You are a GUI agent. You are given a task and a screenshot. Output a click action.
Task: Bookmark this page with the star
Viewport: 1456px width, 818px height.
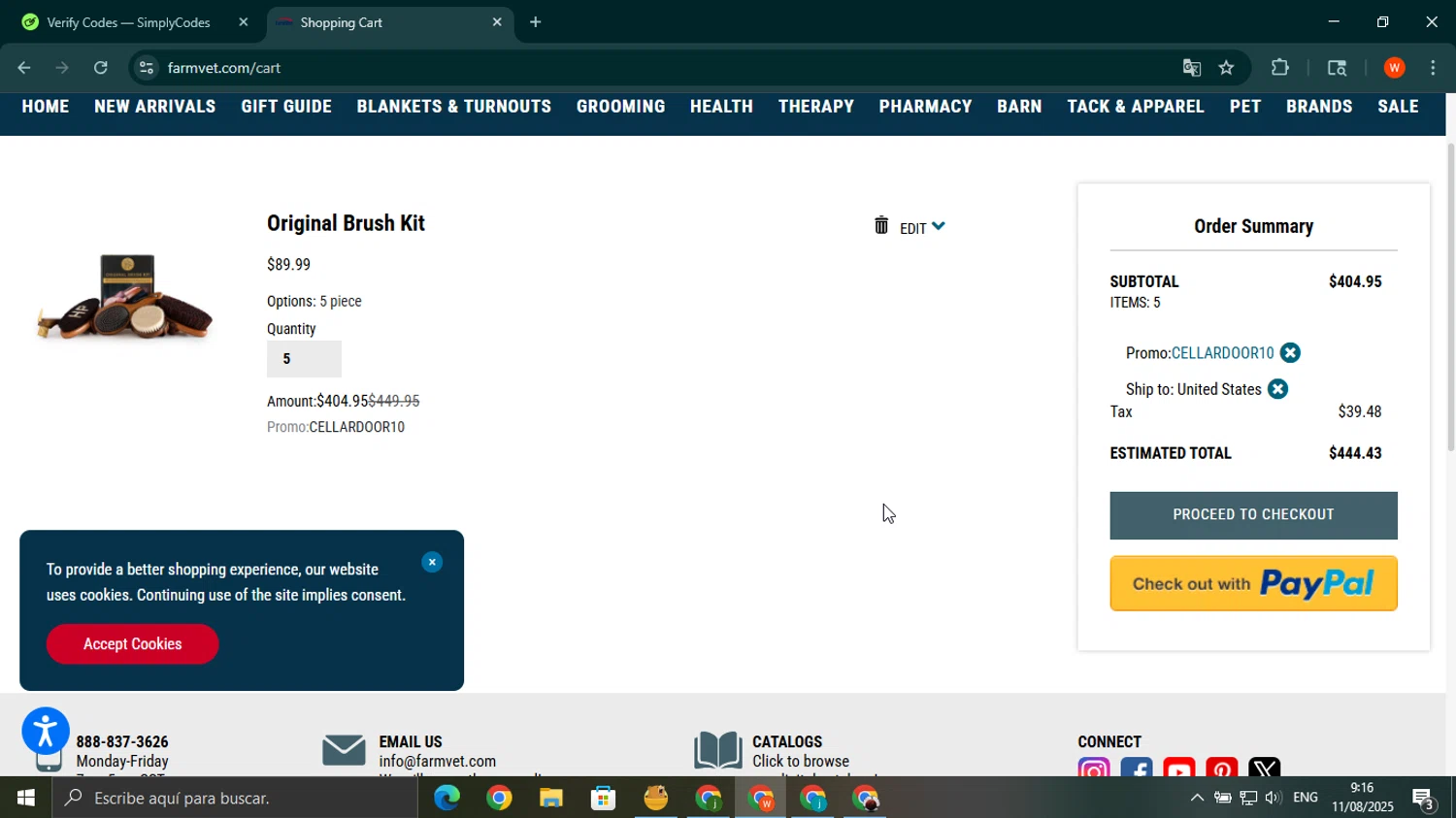coord(1227,68)
